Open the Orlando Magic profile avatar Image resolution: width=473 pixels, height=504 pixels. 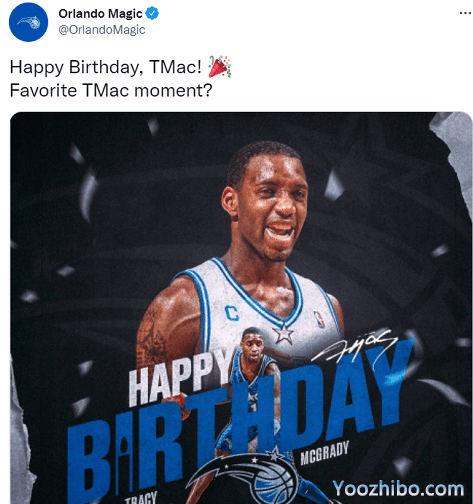coord(28,22)
